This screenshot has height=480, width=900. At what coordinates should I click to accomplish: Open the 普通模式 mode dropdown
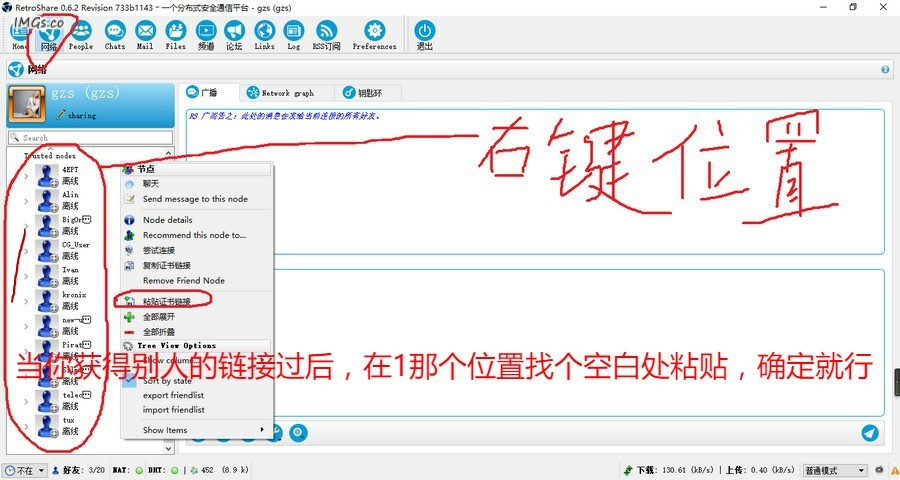pyautogui.click(x=835, y=470)
